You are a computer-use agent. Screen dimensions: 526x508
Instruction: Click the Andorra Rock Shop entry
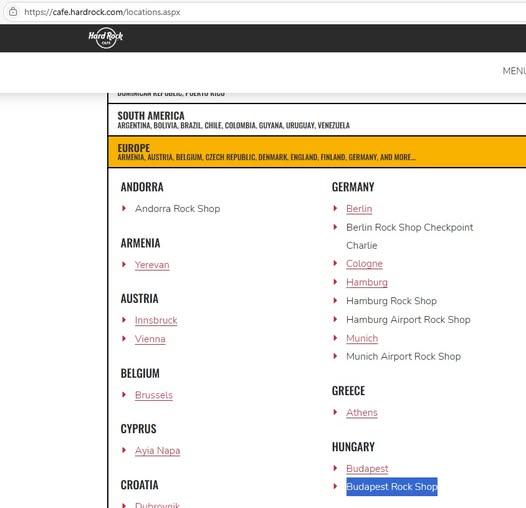pyautogui.click(x=177, y=209)
